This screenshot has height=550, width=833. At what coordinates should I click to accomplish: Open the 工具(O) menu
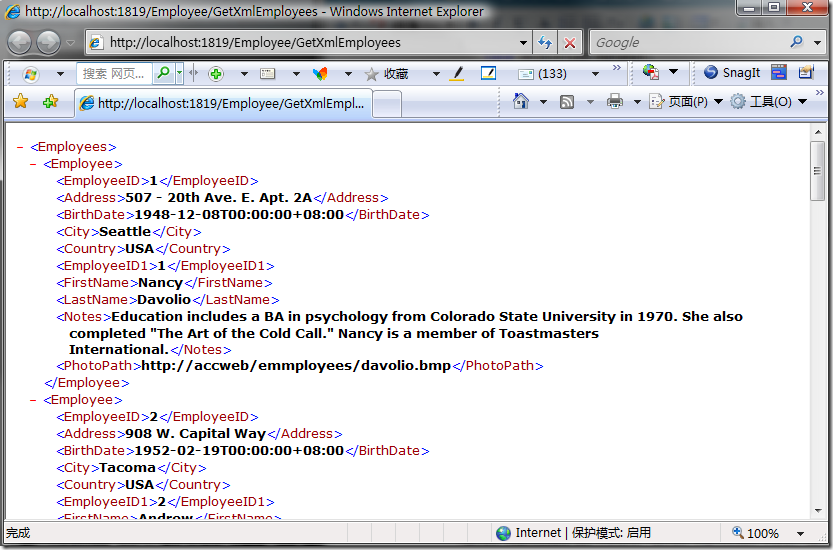pos(769,101)
